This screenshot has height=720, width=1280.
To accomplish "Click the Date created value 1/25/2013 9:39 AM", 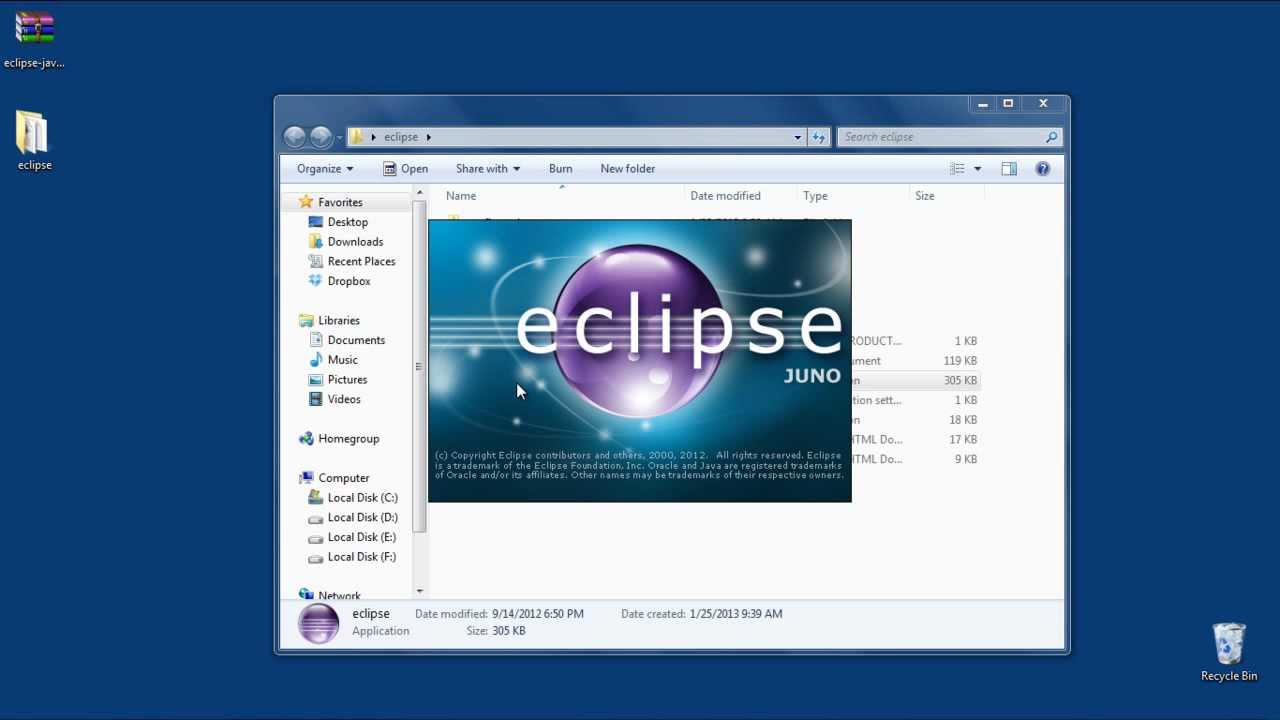I will click(736, 614).
